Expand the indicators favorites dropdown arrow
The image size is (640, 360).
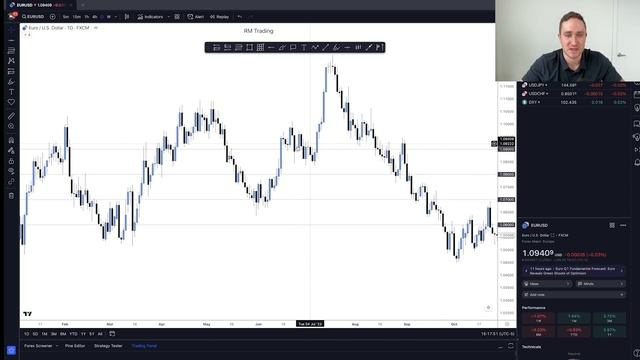pyautogui.click(x=168, y=17)
